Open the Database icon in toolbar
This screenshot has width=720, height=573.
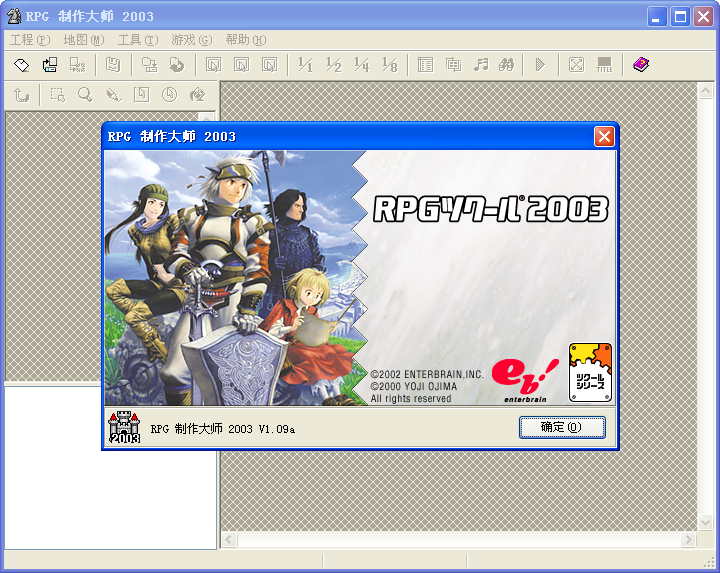[426, 65]
